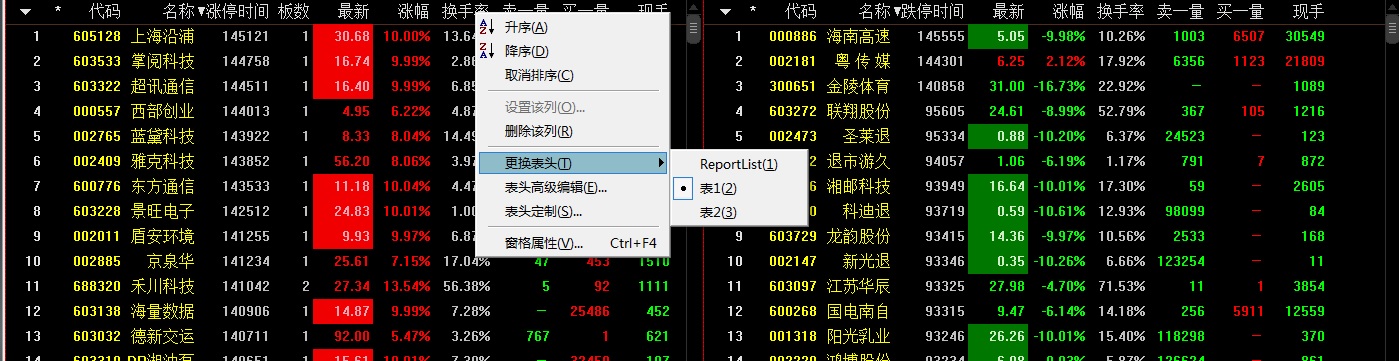Select stock code 603032

click(x=97, y=336)
